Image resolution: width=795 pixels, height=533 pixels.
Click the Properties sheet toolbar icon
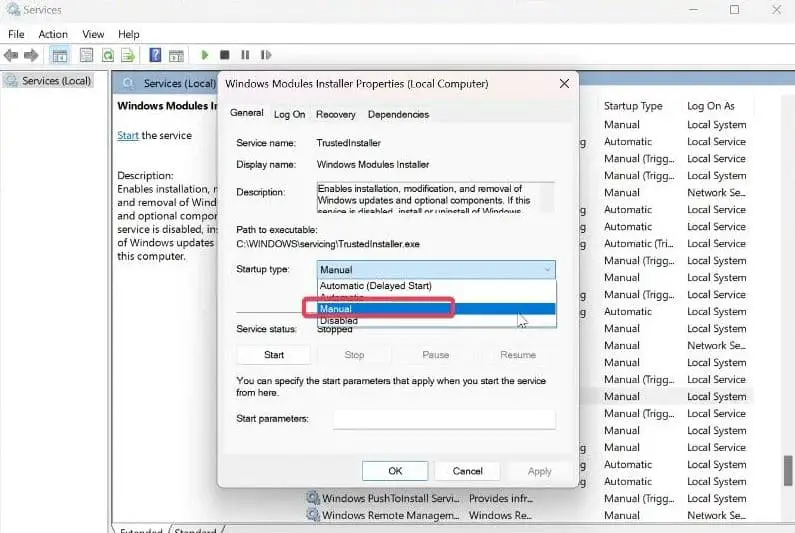coord(86,55)
